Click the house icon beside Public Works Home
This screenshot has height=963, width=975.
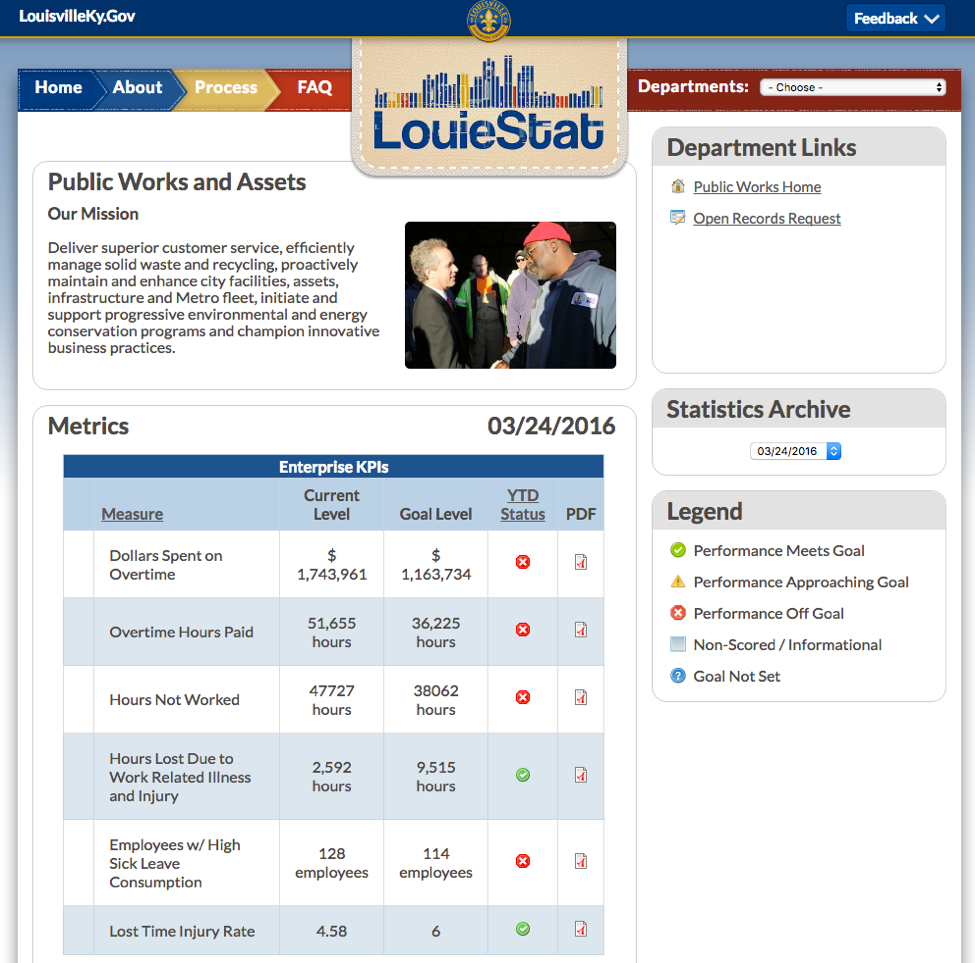678,186
